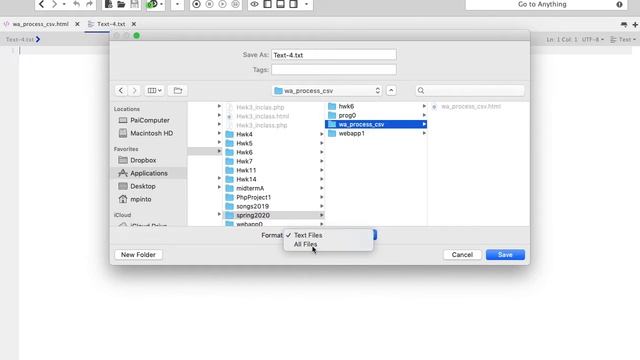Viewport: 640px width, 360px height.
Task: Expand the spring2020 folder arrow
Action: (x=322, y=215)
